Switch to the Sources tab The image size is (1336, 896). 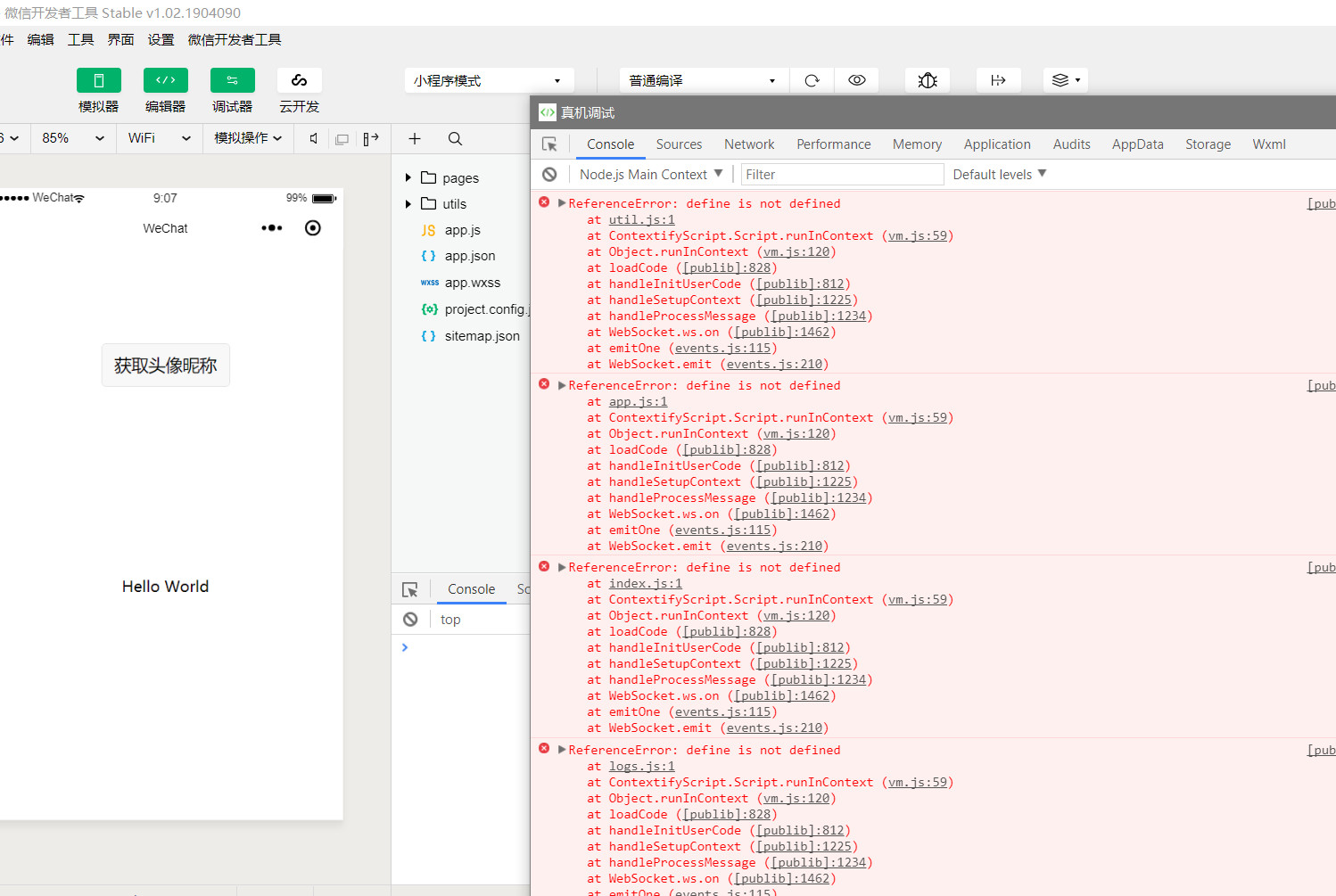click(679, 144)
